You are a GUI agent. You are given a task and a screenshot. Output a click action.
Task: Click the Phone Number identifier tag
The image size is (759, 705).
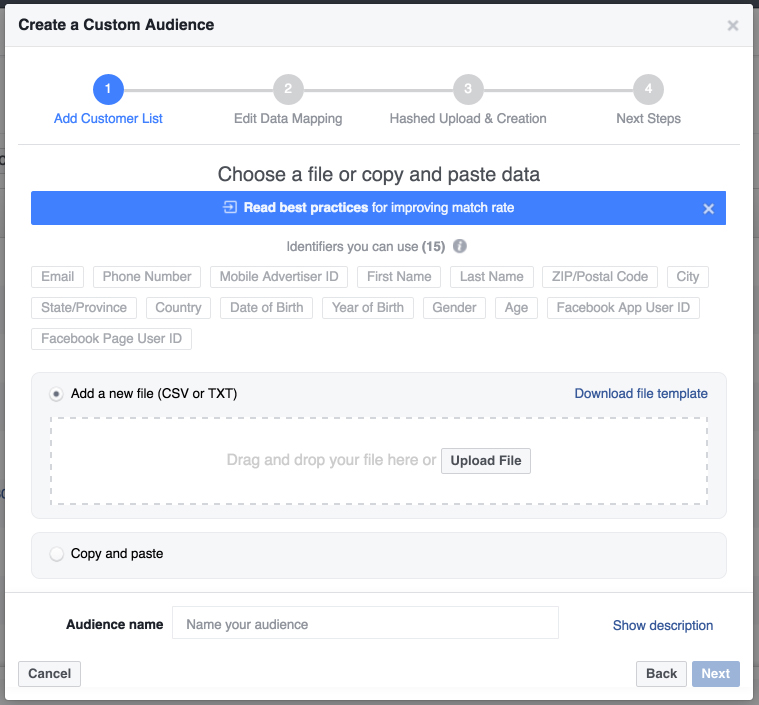click(147, 276)
